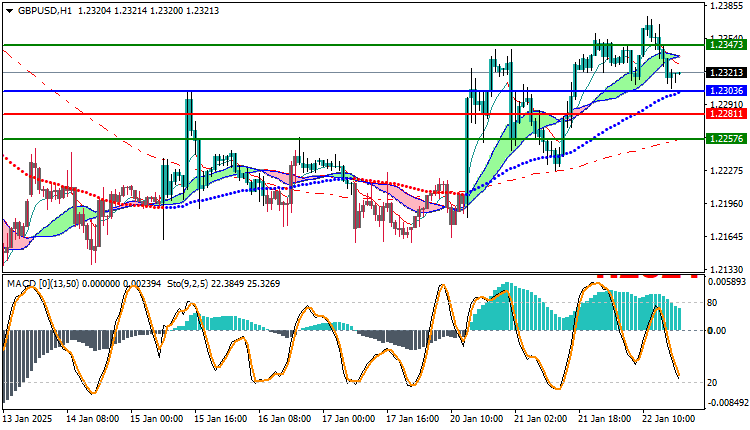750x430 pixels.
Task: Select the price scale value 1.22275
Action: (727, 171)
